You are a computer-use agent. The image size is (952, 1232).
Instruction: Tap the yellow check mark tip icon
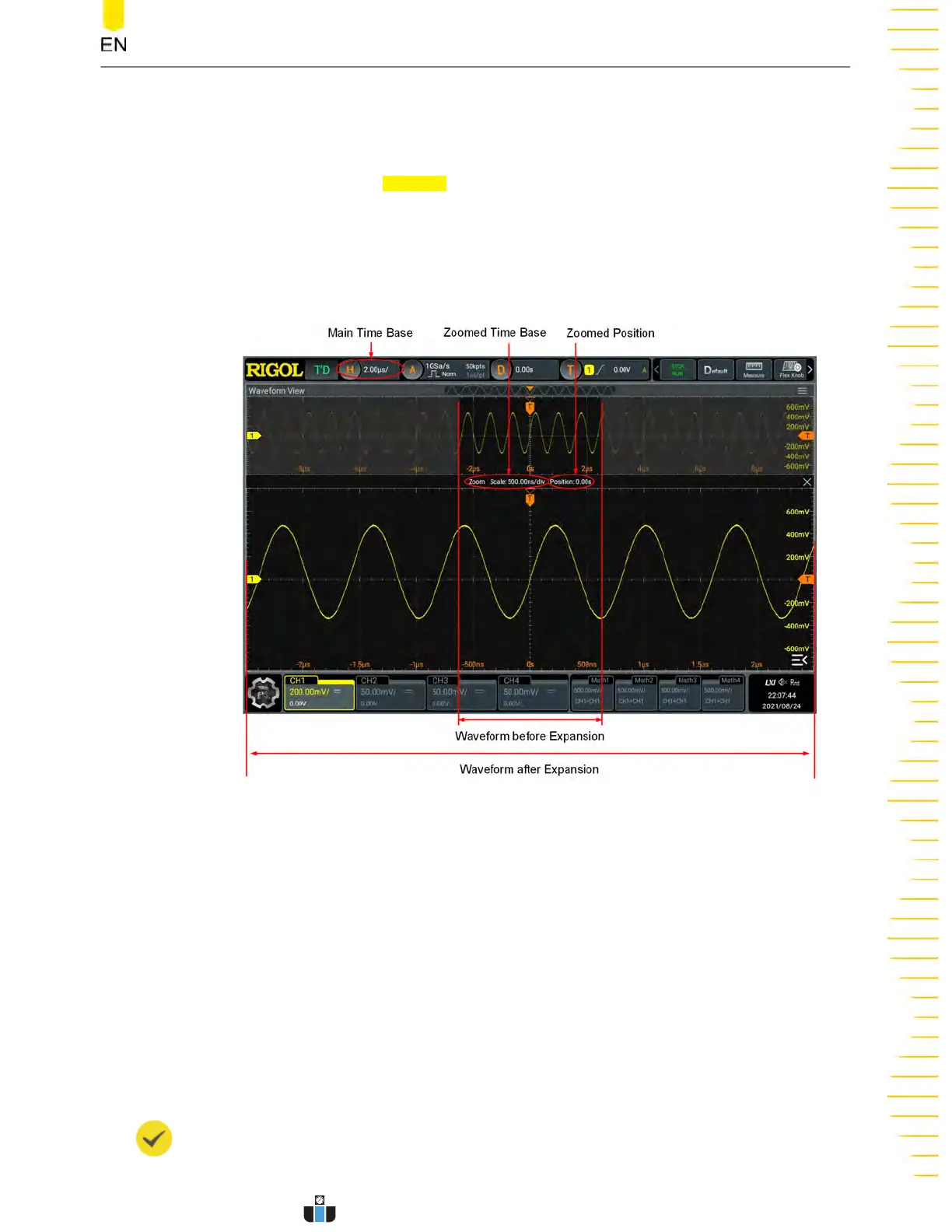pyautogui.click(x=154, y=1139)
